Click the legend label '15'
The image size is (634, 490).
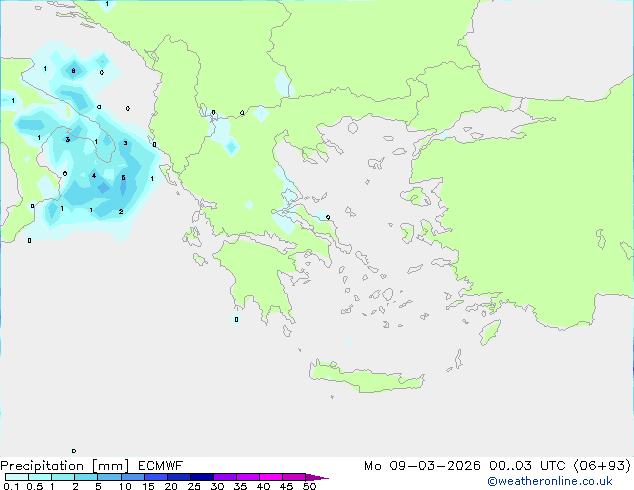(148, 486)
